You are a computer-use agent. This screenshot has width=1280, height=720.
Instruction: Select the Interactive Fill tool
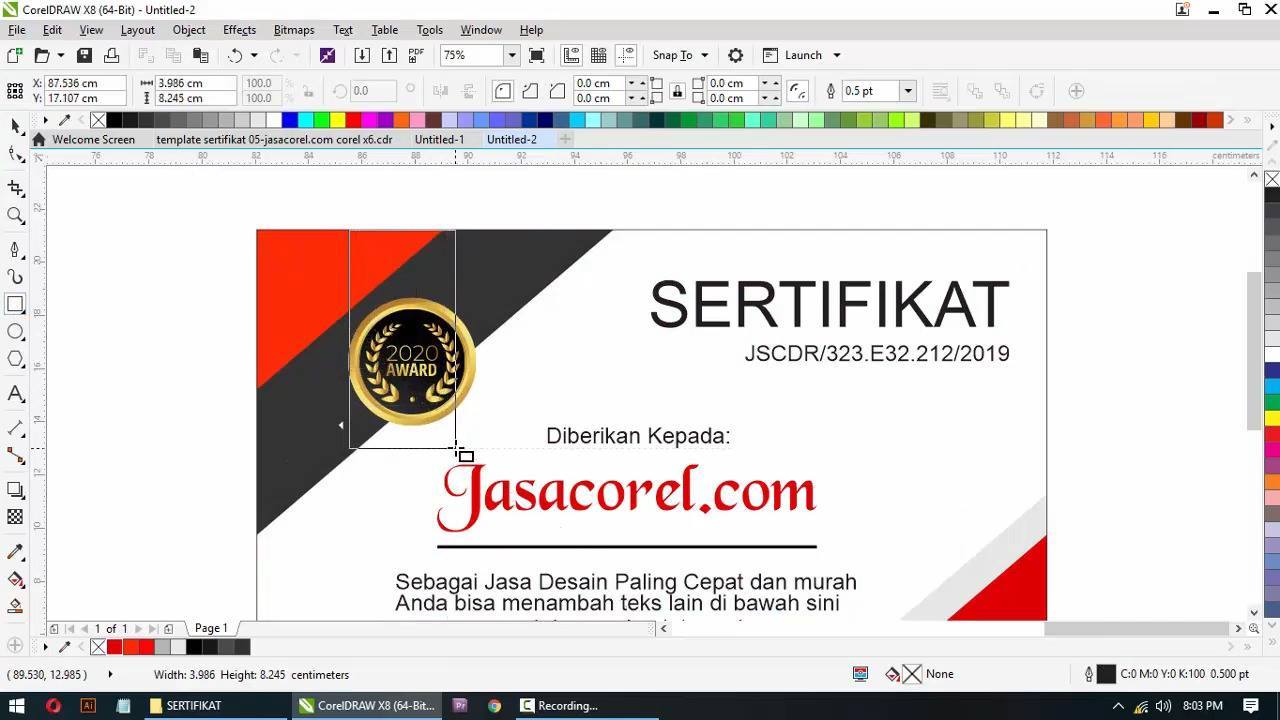[x=15, y=579]
